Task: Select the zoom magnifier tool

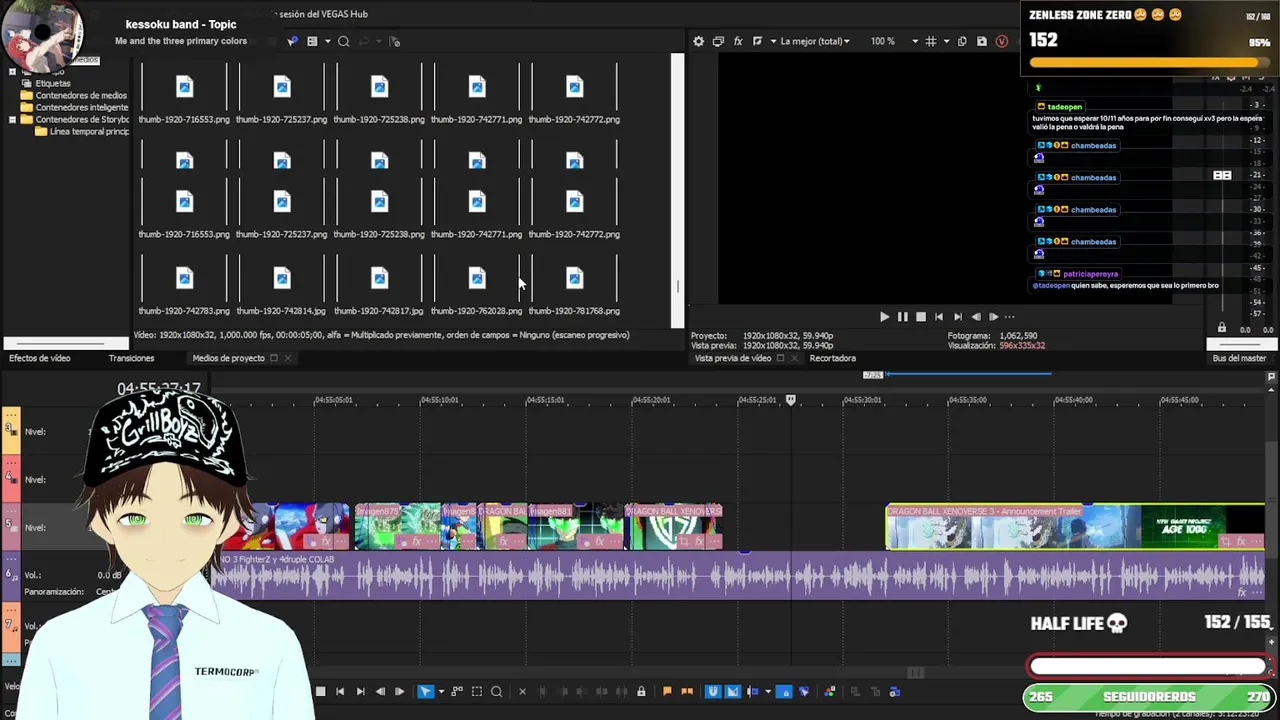Action: [x=496, y=691]
